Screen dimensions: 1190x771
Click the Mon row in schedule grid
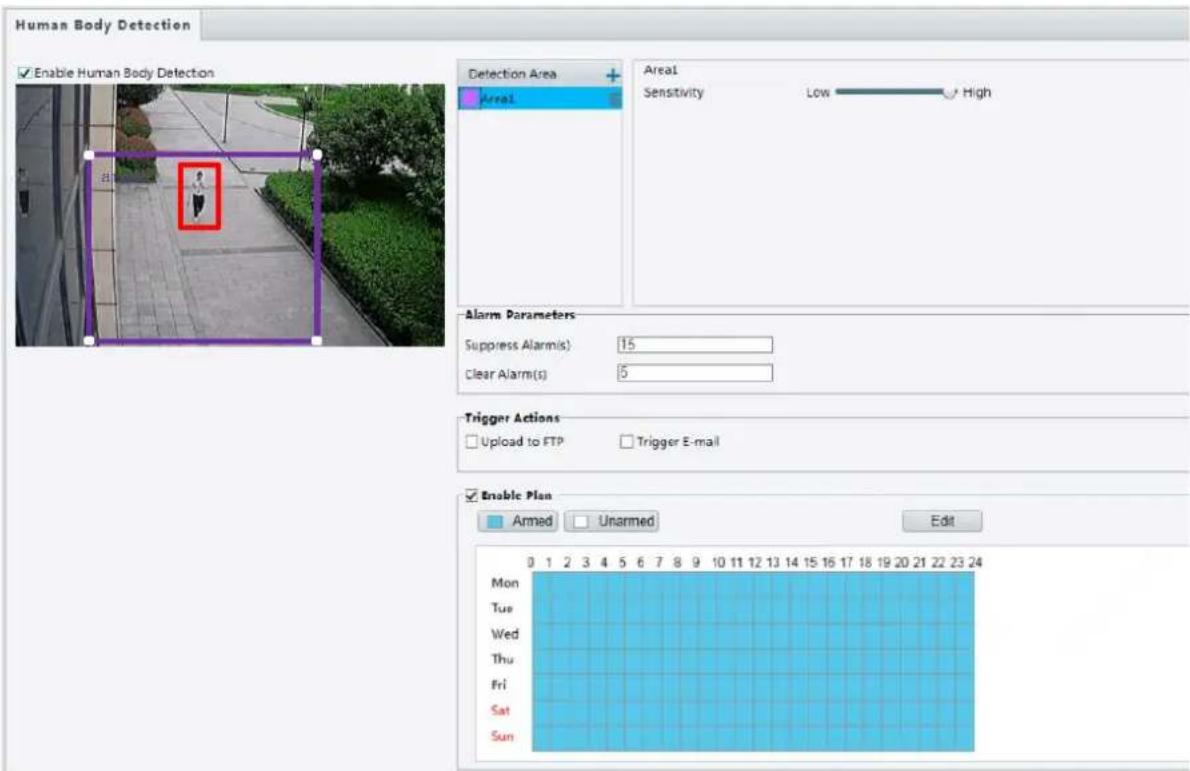pyautogui.click(x=753, y=584)
